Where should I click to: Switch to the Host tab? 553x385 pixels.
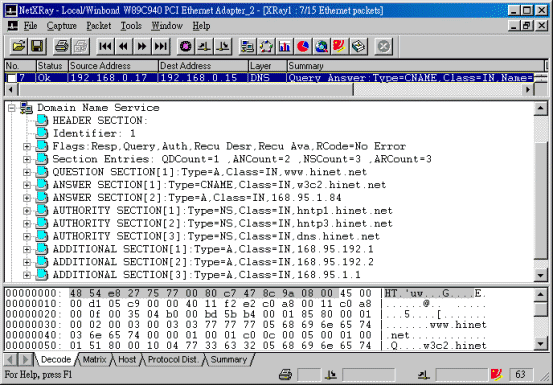point(127,360)
